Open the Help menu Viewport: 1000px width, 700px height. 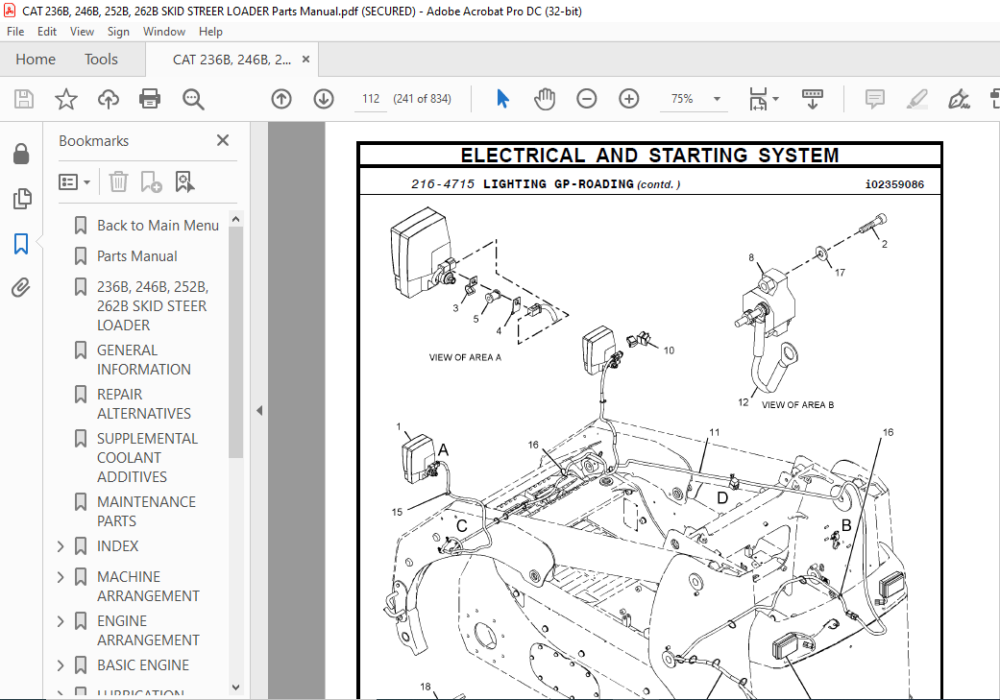(x=210, y=31)
